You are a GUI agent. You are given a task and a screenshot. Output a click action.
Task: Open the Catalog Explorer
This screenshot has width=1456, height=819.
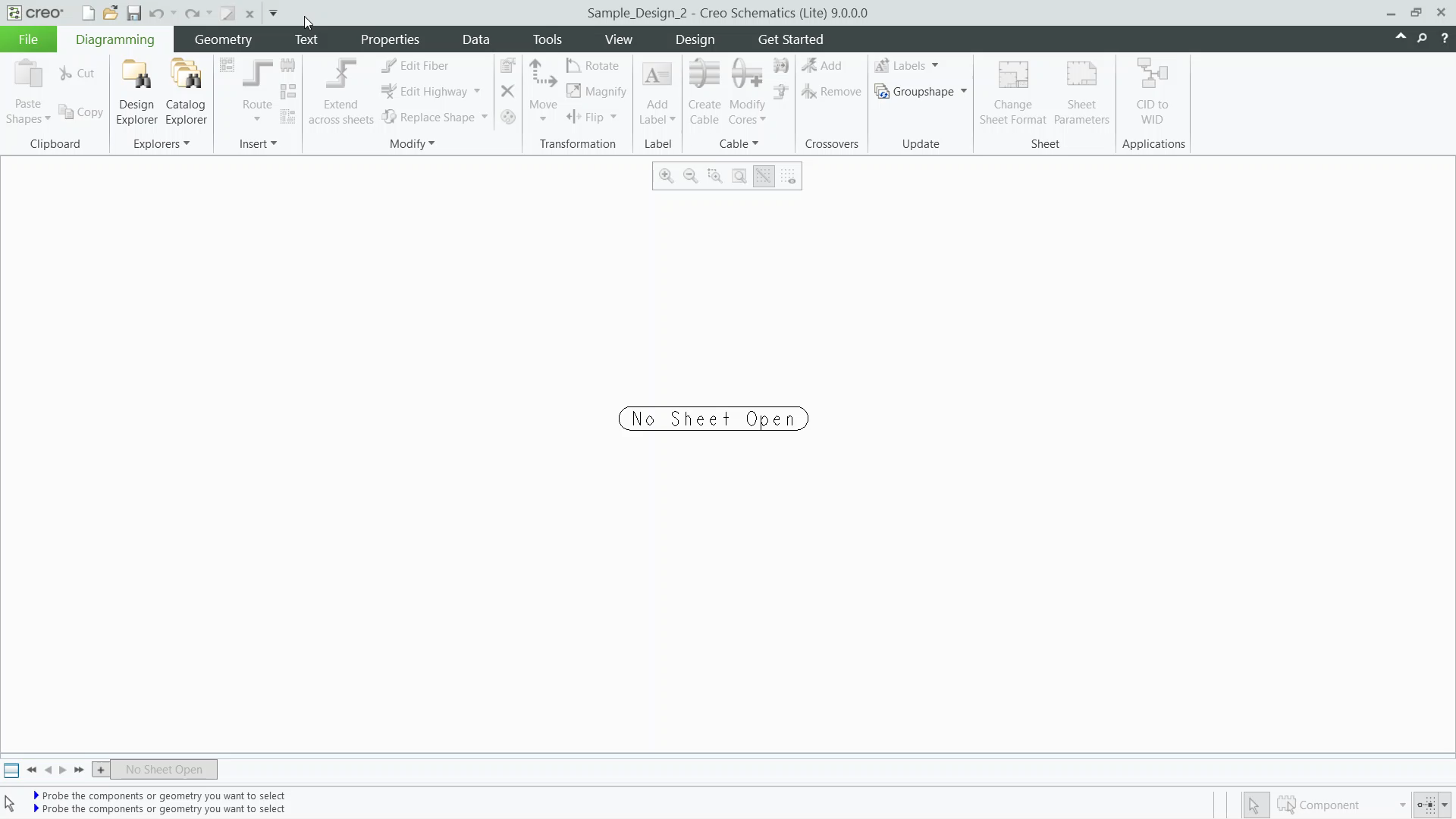click(x=186, y=92)
